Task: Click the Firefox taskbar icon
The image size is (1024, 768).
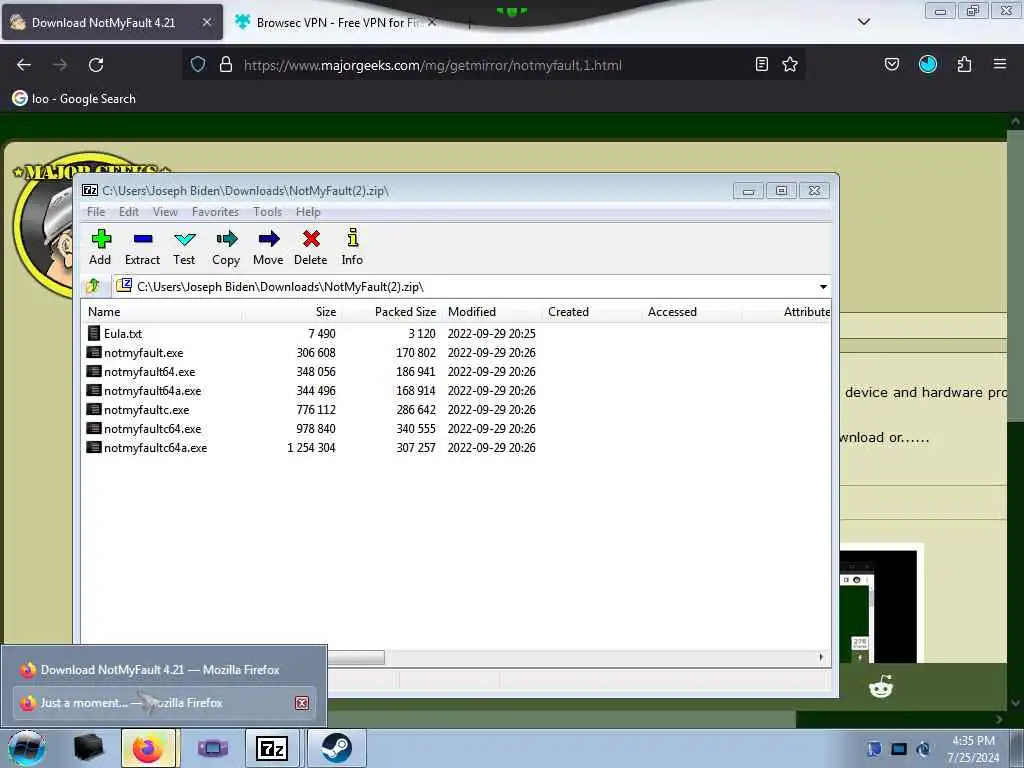Action: tap(149, 748)
